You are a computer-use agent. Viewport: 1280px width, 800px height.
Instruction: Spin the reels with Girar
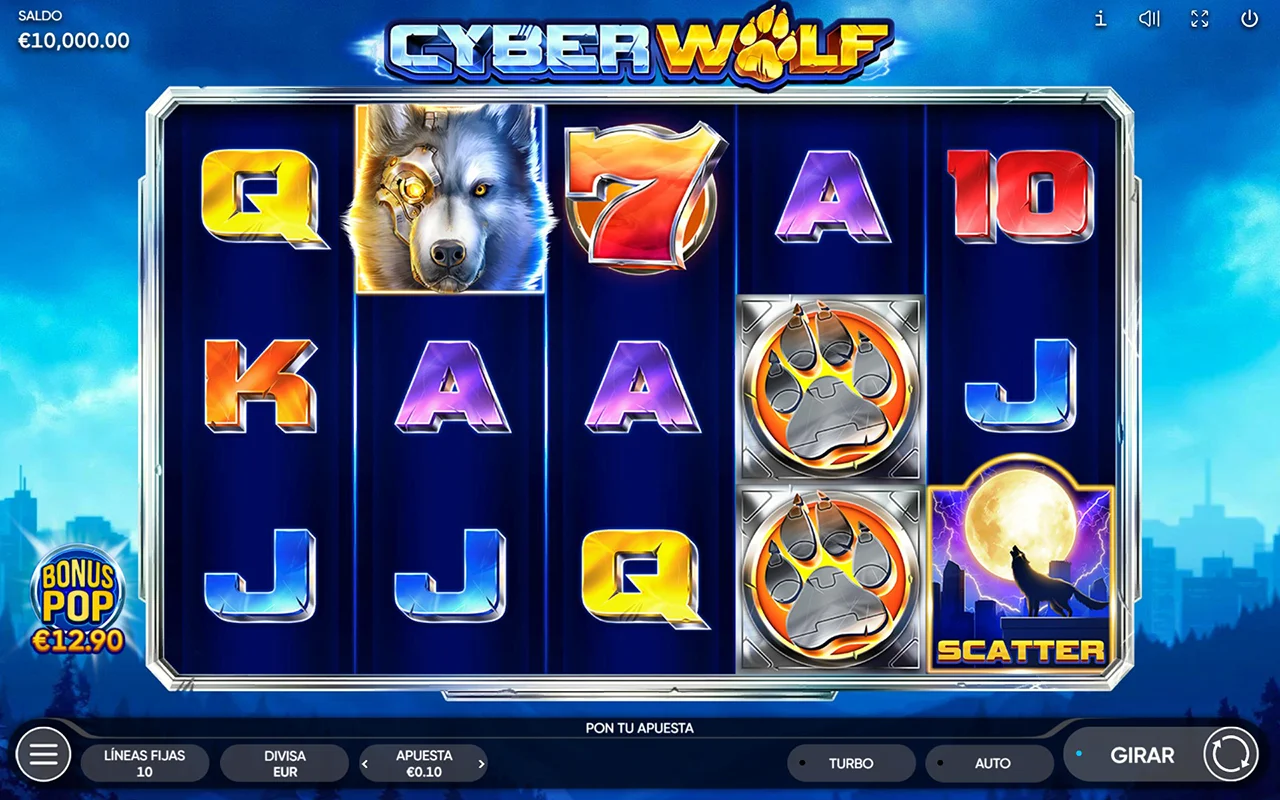click(1161, 755)
